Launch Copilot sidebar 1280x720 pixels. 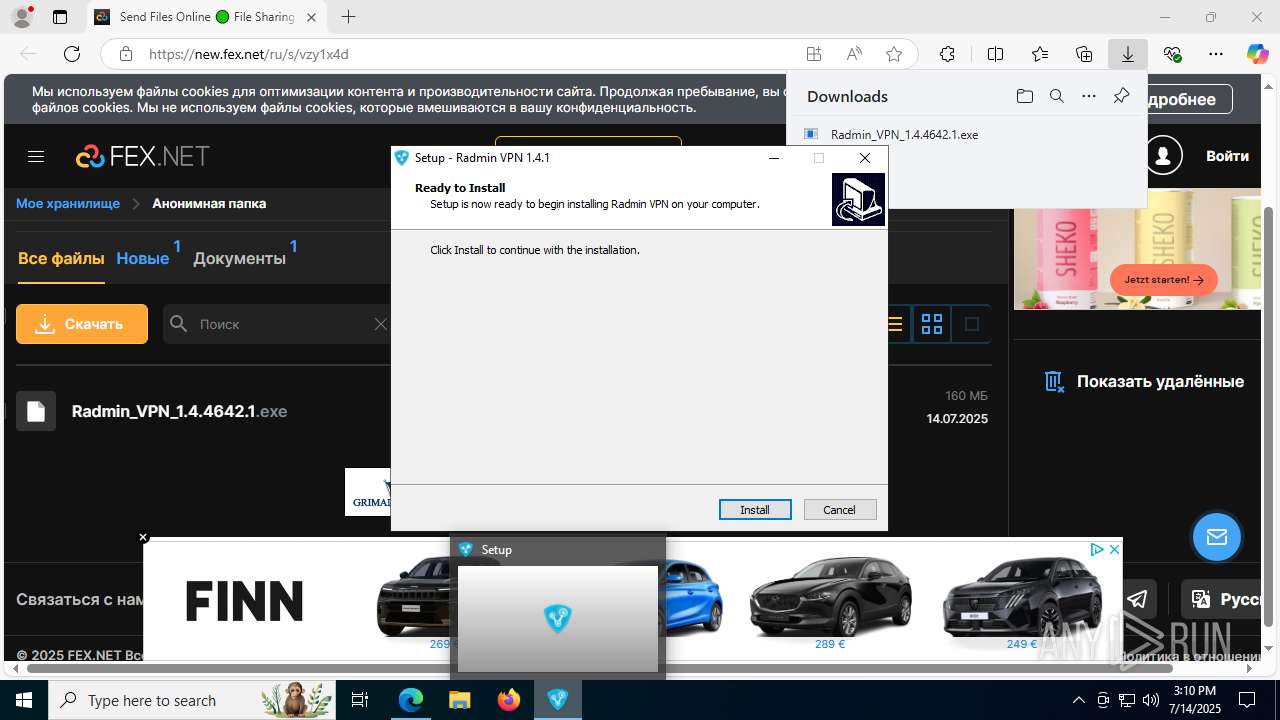pyautogui.click(x=1257, y=54)
